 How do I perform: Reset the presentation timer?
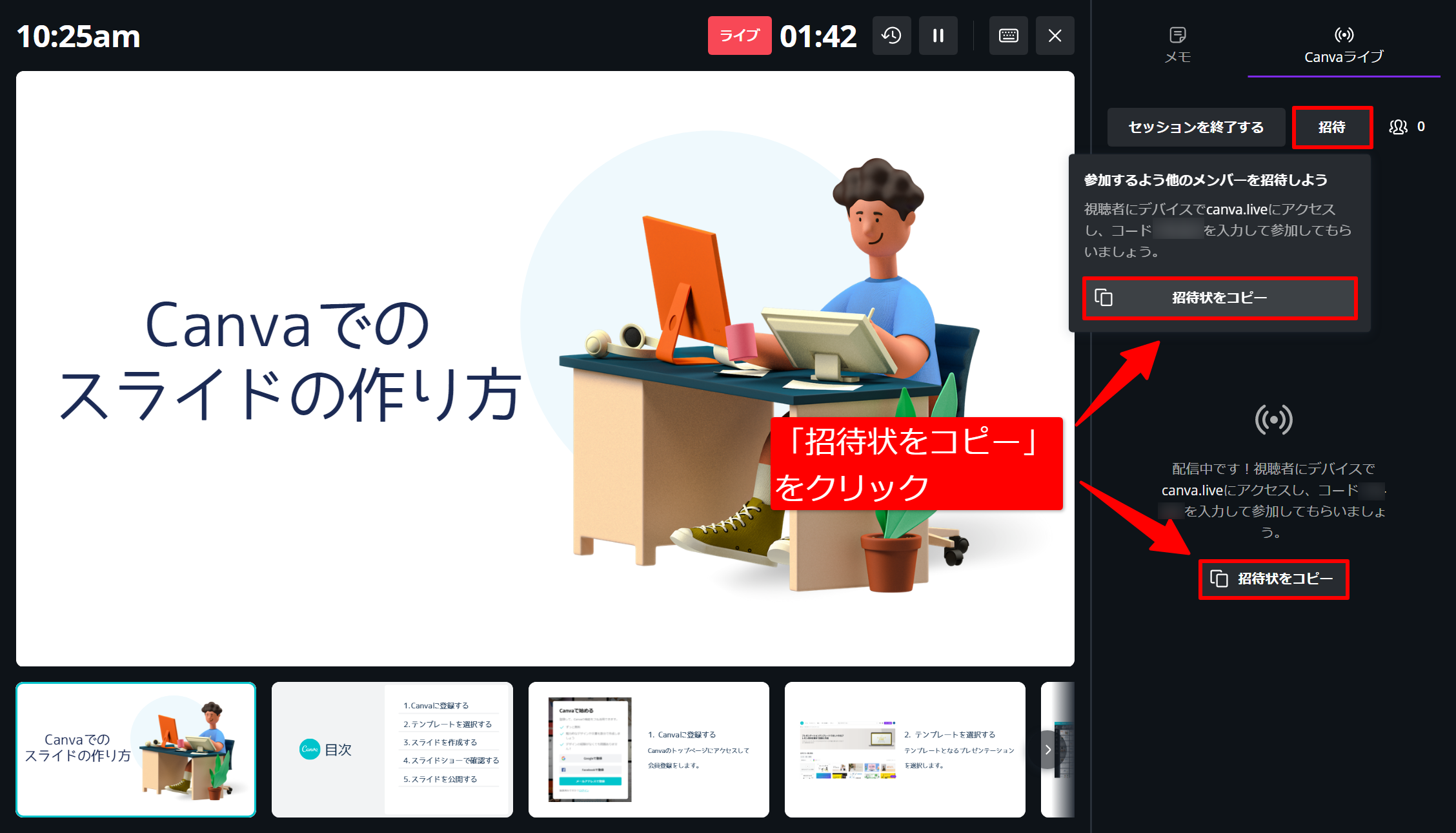click(x=891, y=36)
